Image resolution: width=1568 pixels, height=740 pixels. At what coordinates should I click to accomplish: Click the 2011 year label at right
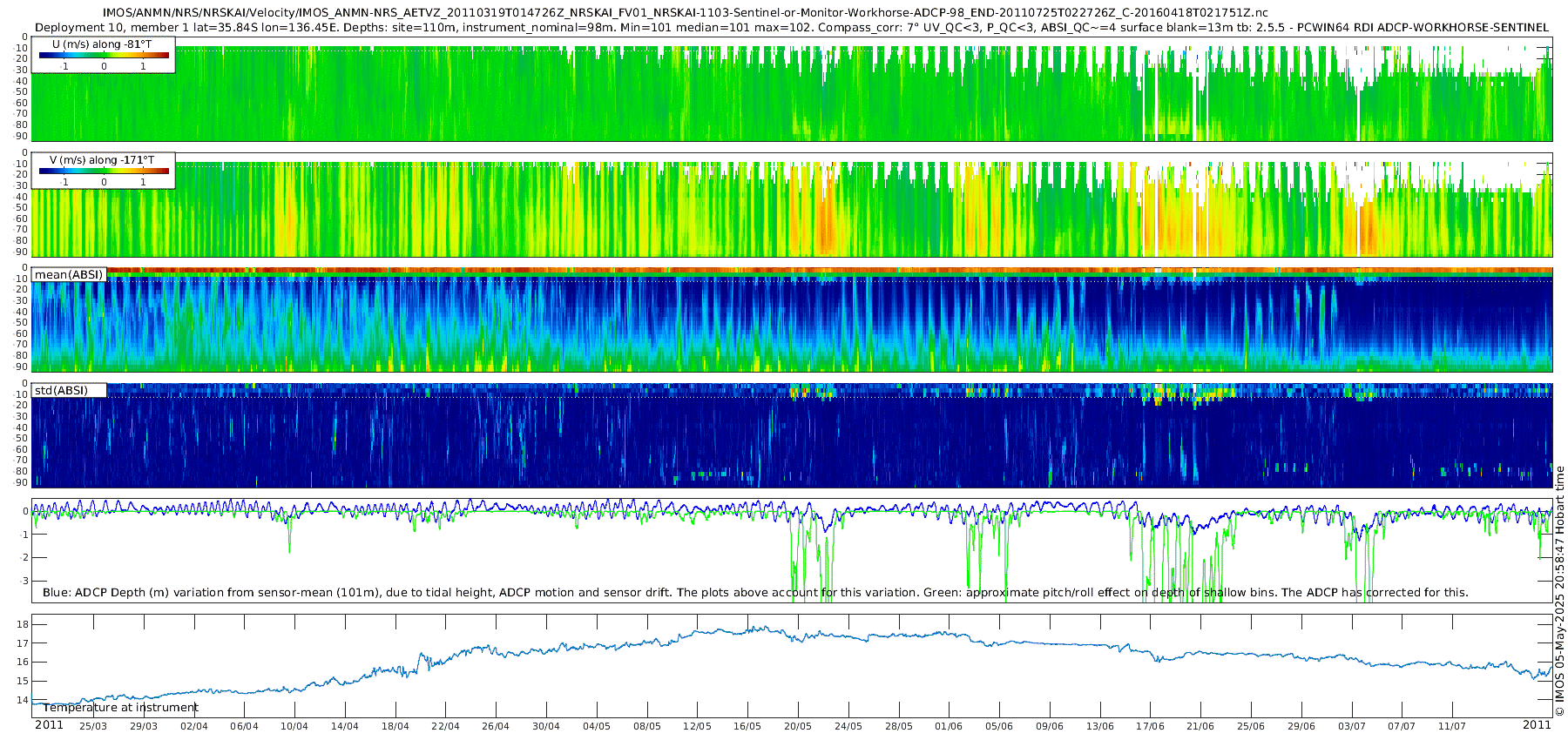[1537, 725]
